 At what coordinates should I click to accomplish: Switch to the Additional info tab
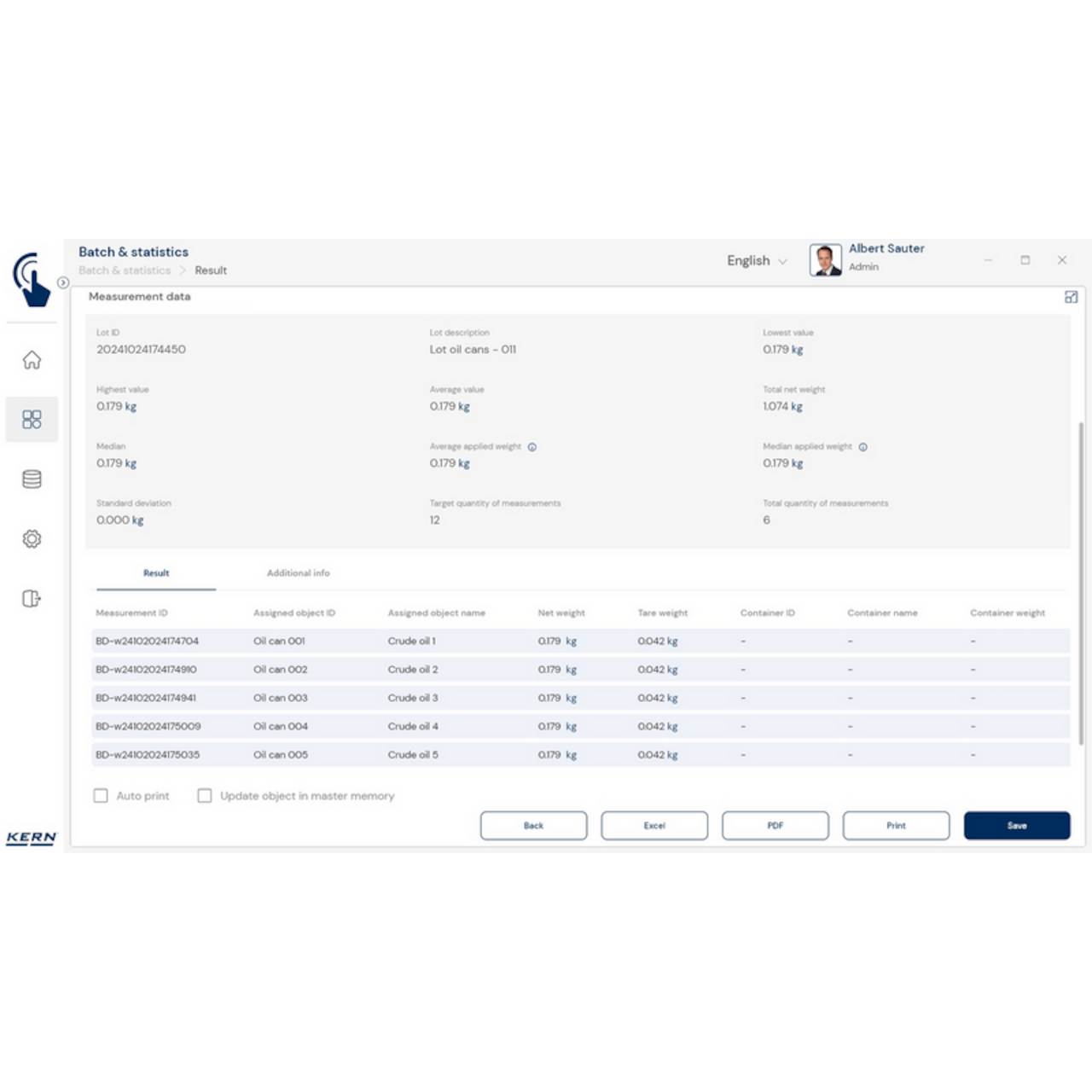click(x=297, y=572)
